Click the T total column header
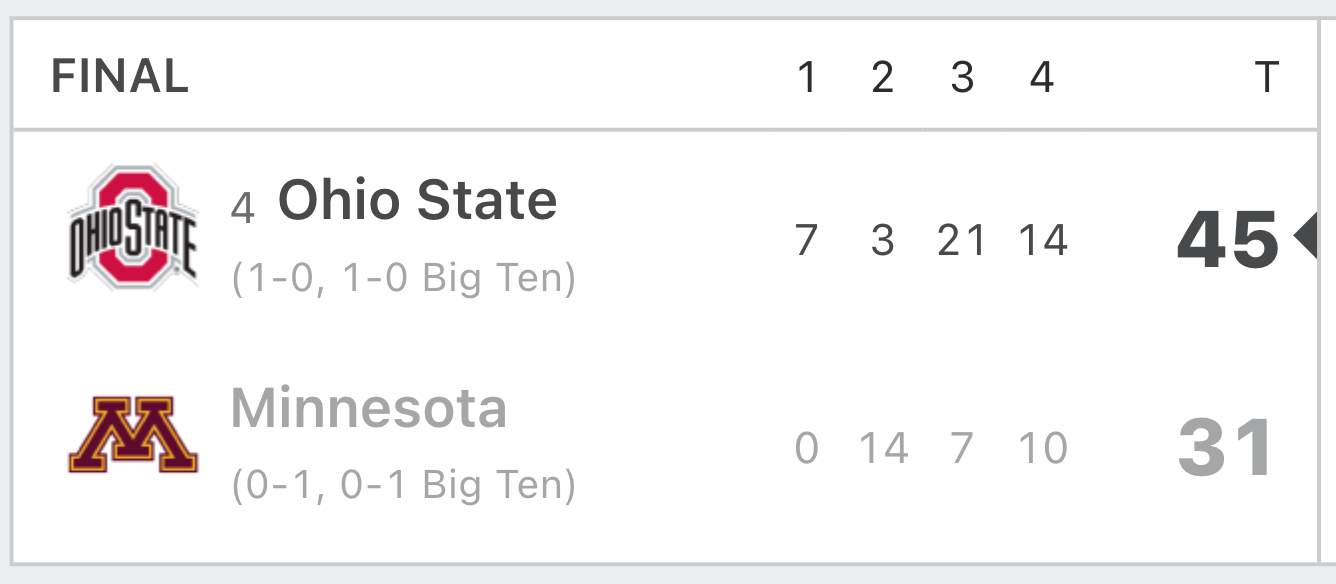Screen dimensions: 1336x584 1266,77
